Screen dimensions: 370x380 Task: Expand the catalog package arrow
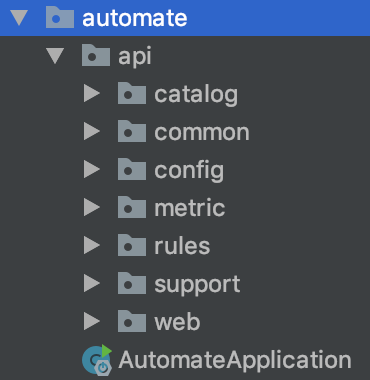tap(92, 94)
